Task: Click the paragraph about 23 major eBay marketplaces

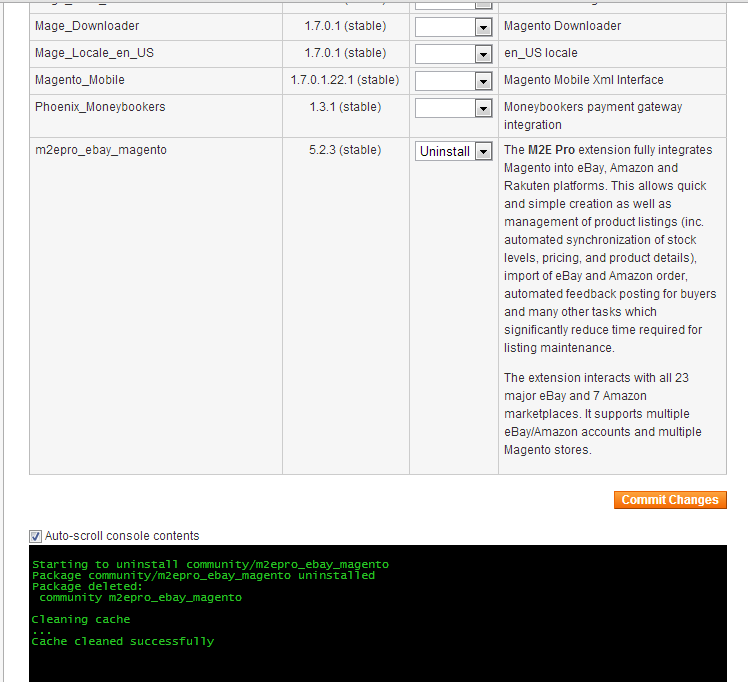Action: pos(603,413)
